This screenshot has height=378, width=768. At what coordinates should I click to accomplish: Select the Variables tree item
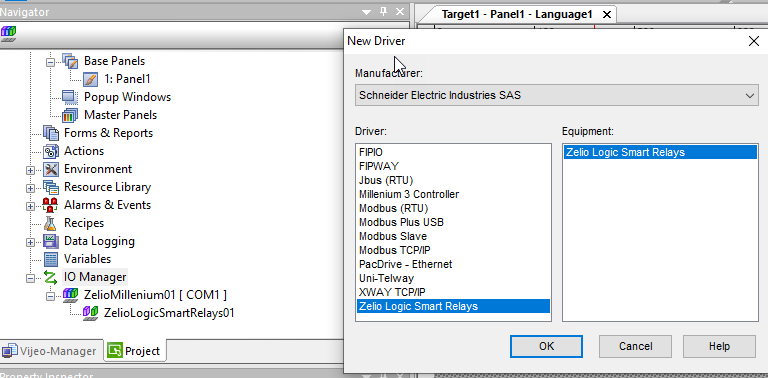click(87, 259)
